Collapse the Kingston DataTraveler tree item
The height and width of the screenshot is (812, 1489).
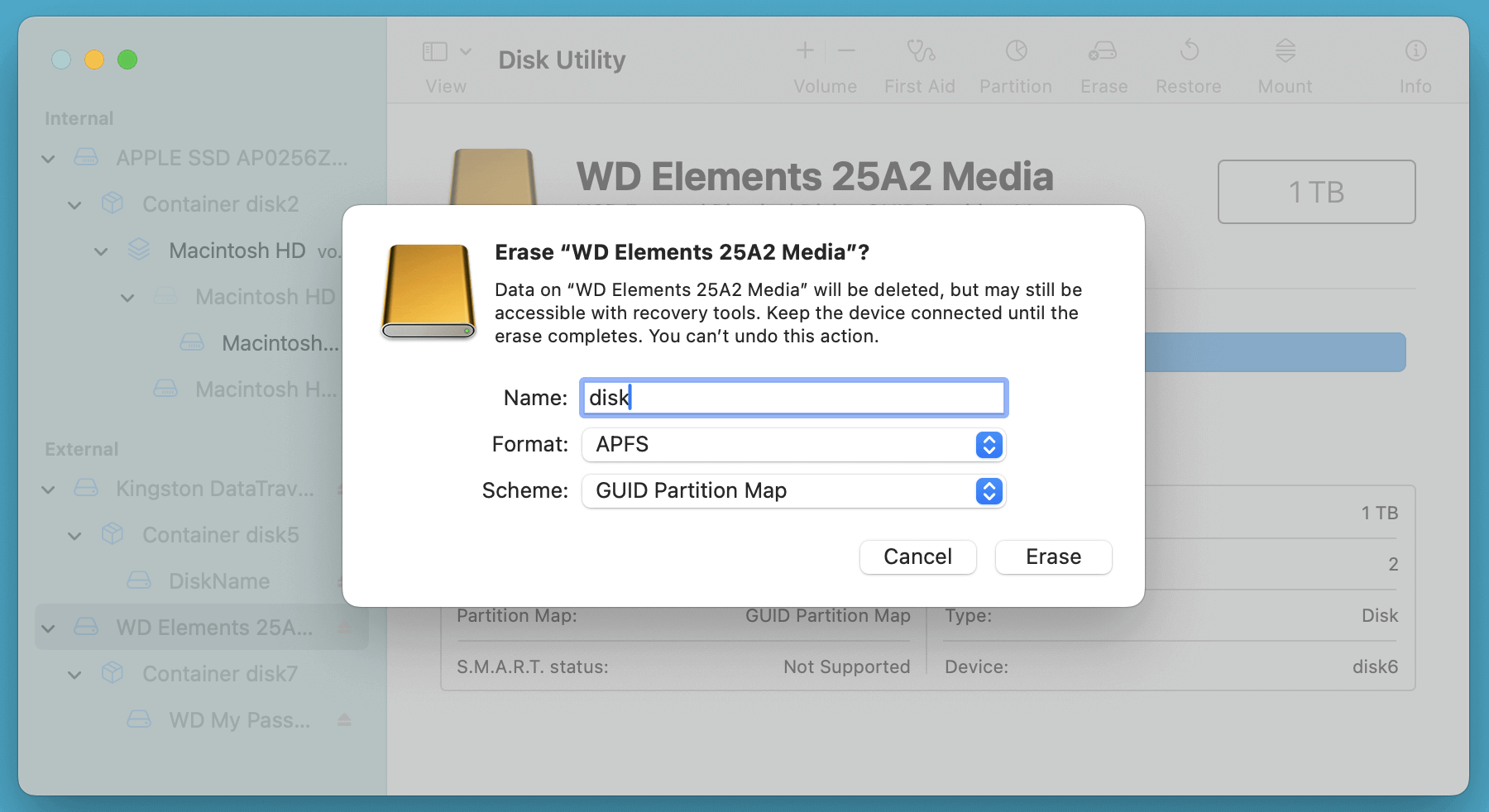point(49,490)
